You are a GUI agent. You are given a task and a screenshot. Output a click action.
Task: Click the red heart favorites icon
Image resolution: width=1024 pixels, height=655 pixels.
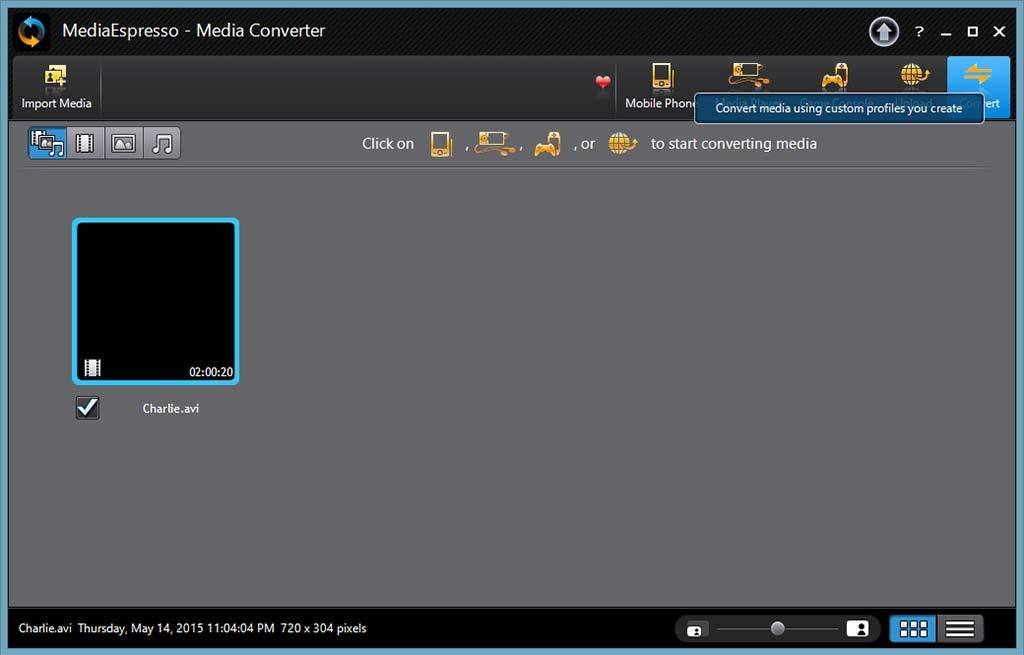(603, 82)
